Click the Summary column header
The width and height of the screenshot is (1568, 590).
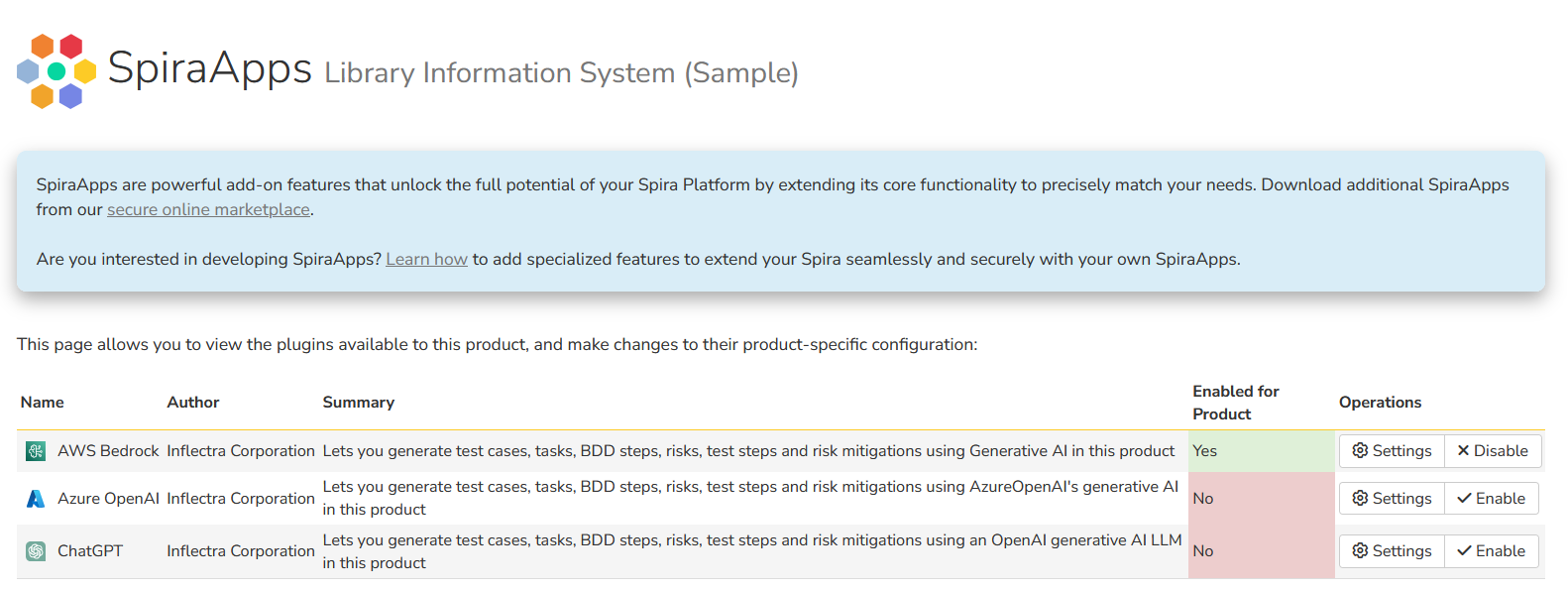(359, 403)
